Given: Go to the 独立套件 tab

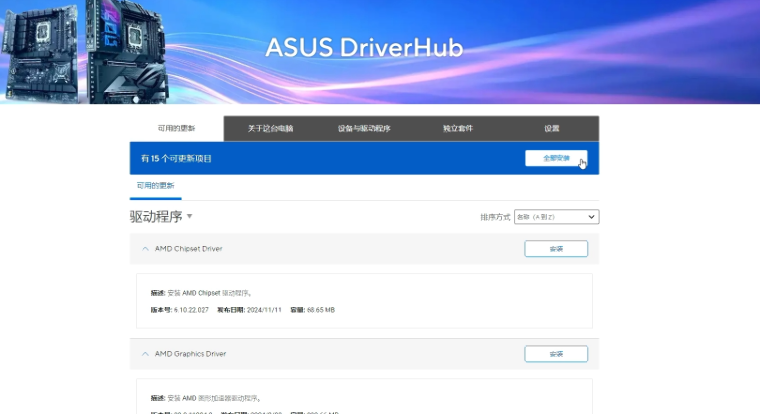Looking at the screenshot, I should [458, 128].
